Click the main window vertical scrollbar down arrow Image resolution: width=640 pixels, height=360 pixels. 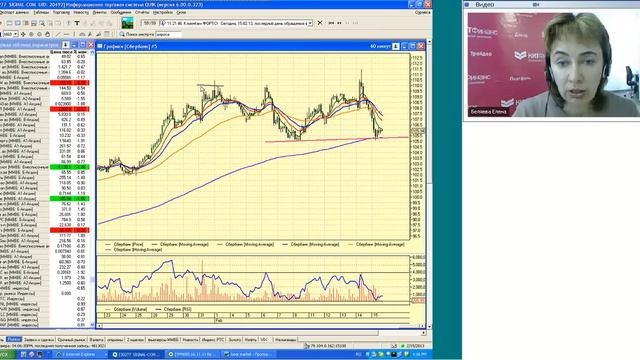pos(429,327)
